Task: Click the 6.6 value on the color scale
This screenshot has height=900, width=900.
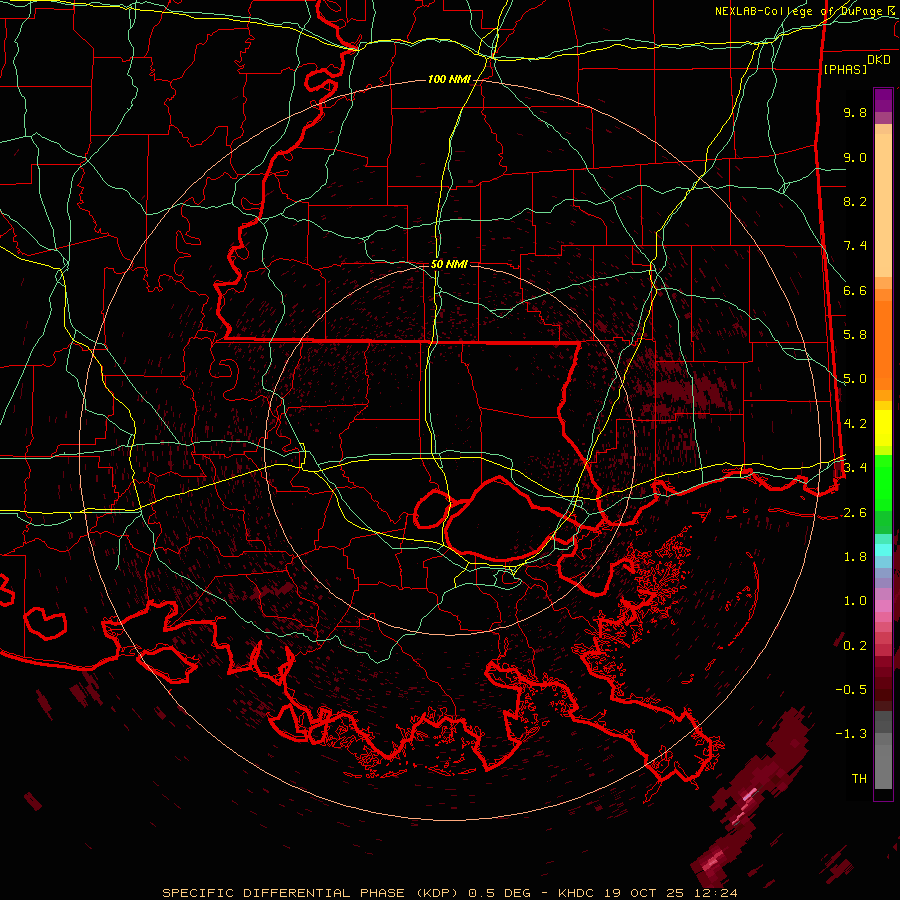Action: click(855, 290)
